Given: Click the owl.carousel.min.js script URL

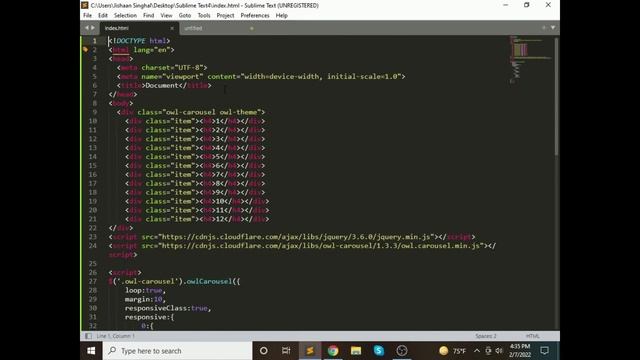Looking at the screenshot, I should 321,246.
